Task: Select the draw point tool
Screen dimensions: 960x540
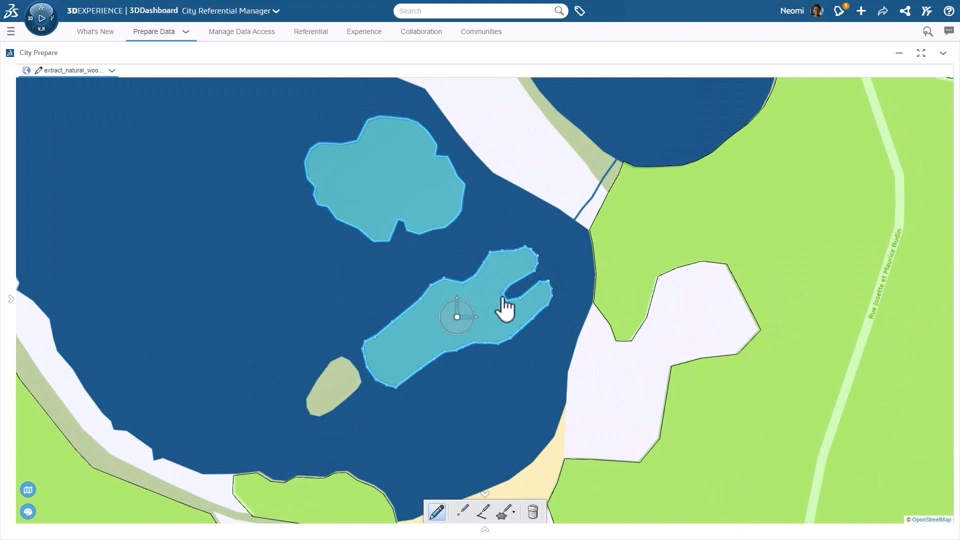Action: click(x=463, y=511)
